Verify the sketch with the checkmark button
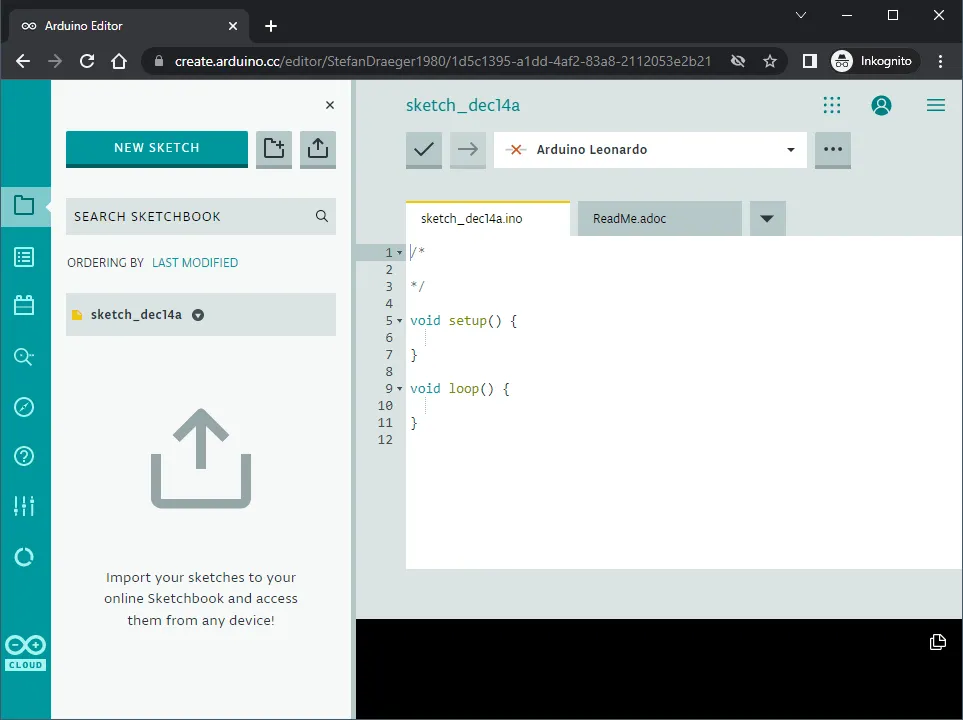963x720 pixels. 423,150
